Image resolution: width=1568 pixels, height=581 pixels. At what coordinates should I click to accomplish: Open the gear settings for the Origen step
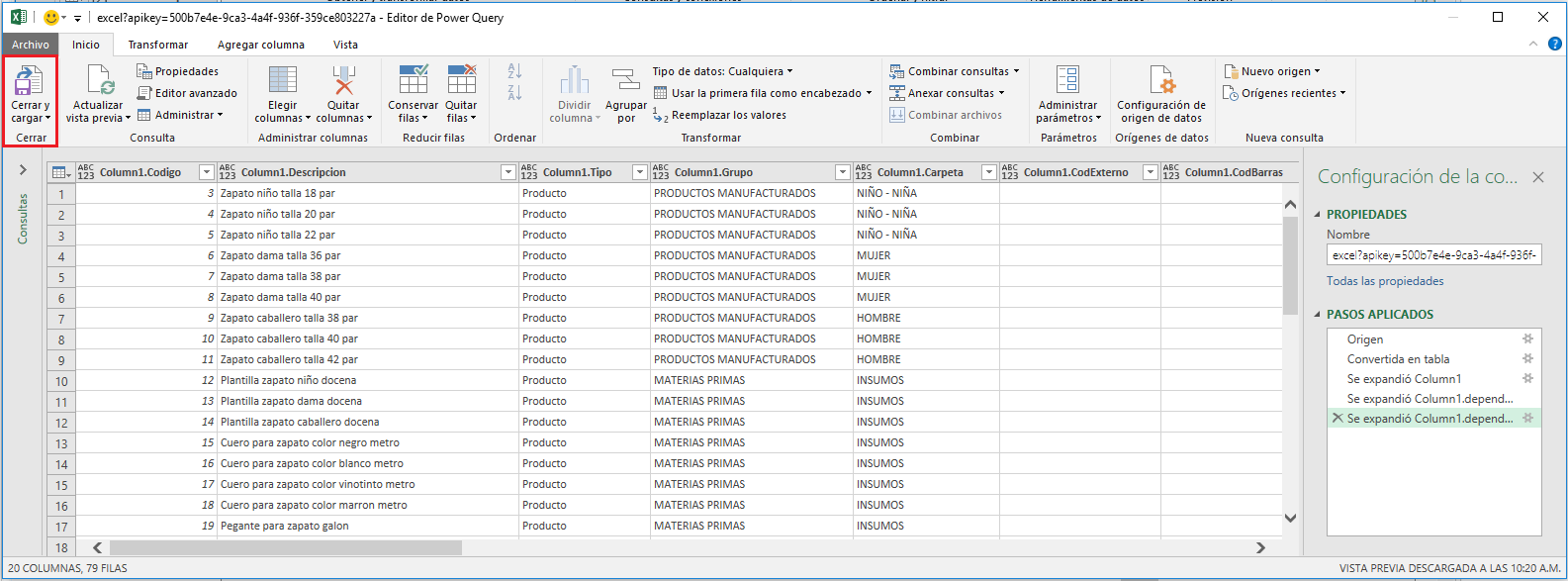coord(1527,339)
